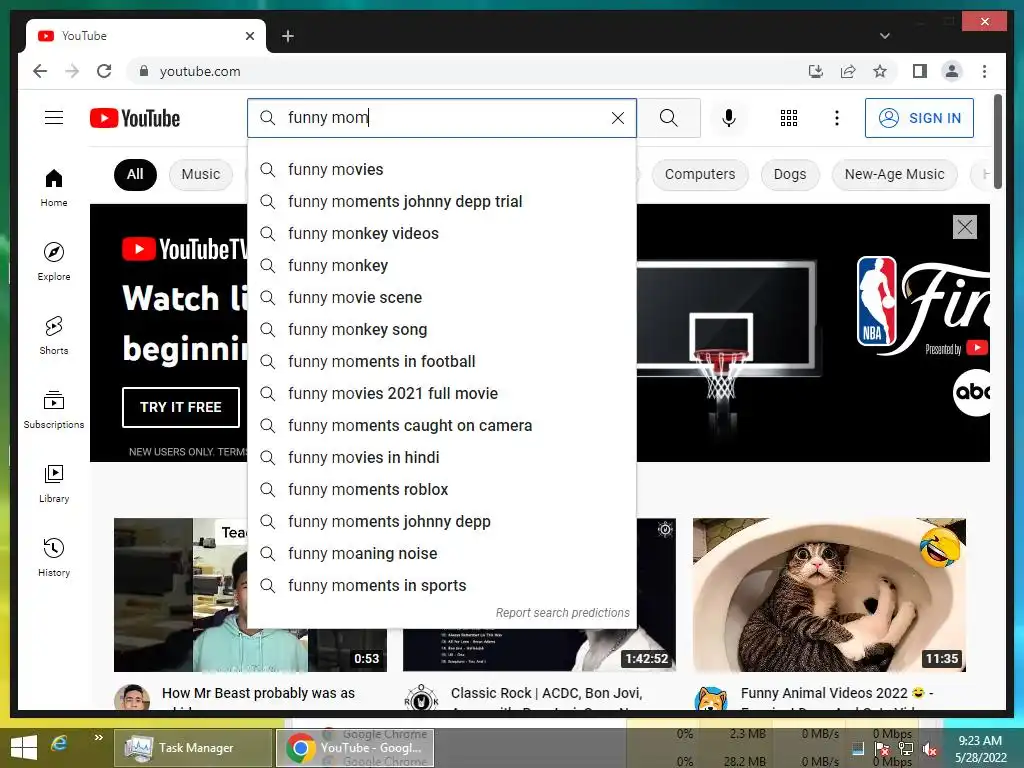This screenshot has height=768, width=1024.
Task: Expand the taskbar quick launch chevron
Action: (99, 738)
